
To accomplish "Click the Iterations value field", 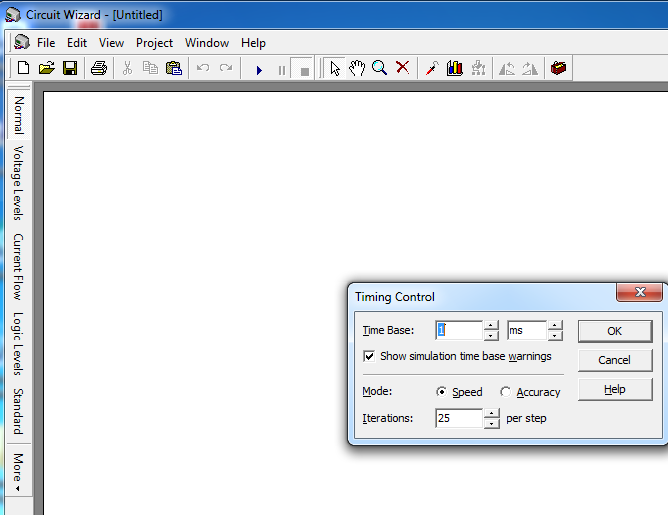I will 459,418.
